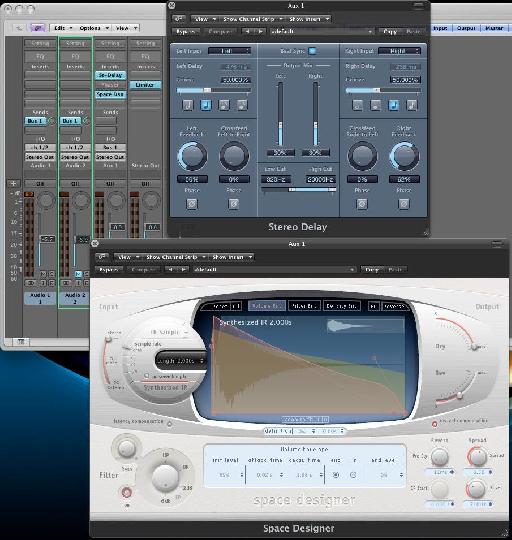The image size is (512, 540).
Task: Select the first left delay note value
Action: click(188, 105)
